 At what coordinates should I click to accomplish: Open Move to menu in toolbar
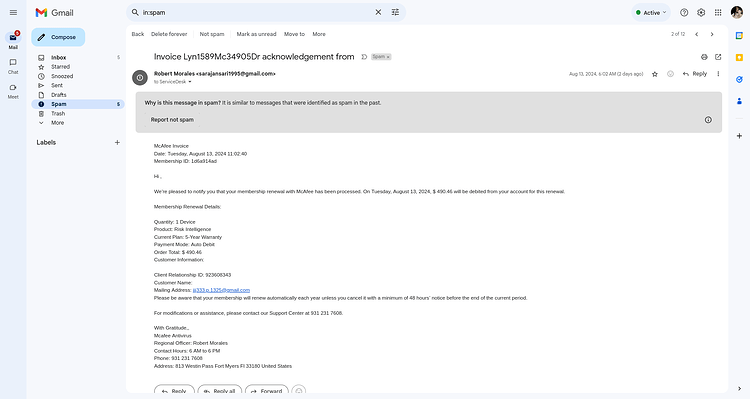coord(294,34)
